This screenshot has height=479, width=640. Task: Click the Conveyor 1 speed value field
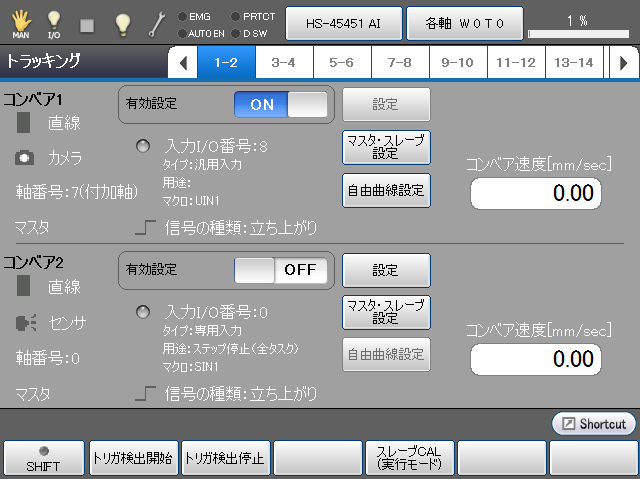[536, 193]
